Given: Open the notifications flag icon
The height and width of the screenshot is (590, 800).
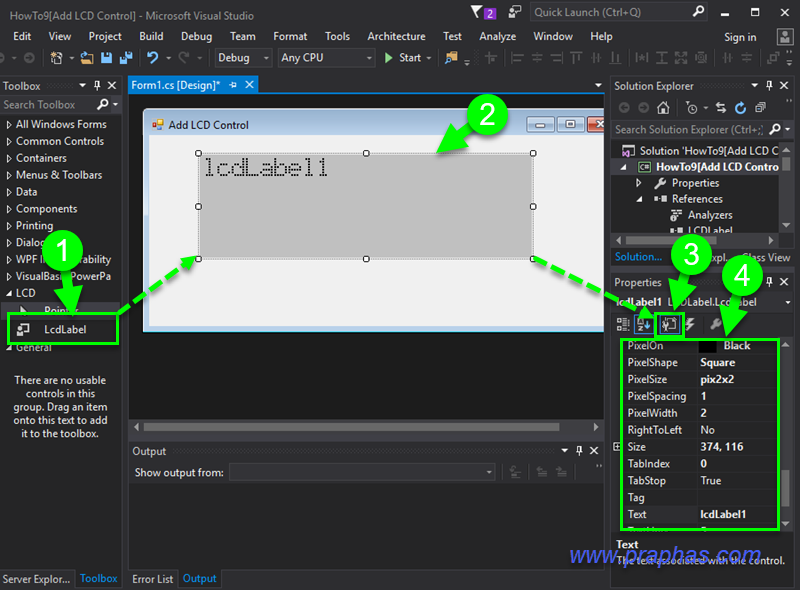Looking at the screenshot, I should pos(477,11).
